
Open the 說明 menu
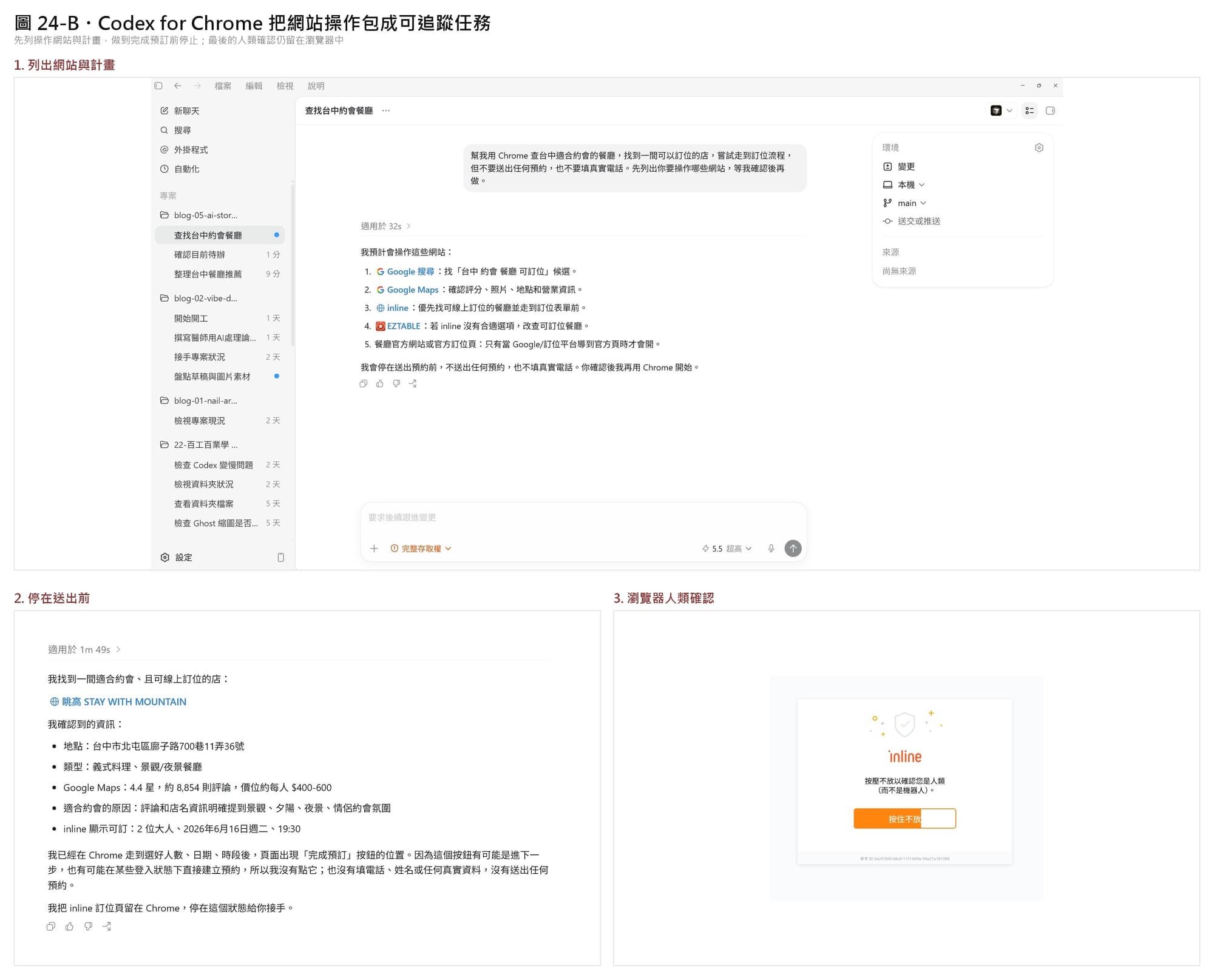pos(316,86)
